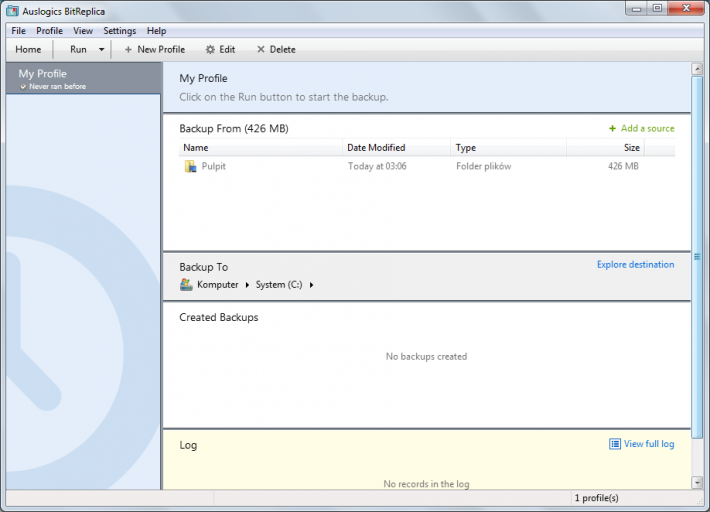Click Komputer in the destination path
Image resolution: width=710 pixels, height=512 pixels.
218,285
